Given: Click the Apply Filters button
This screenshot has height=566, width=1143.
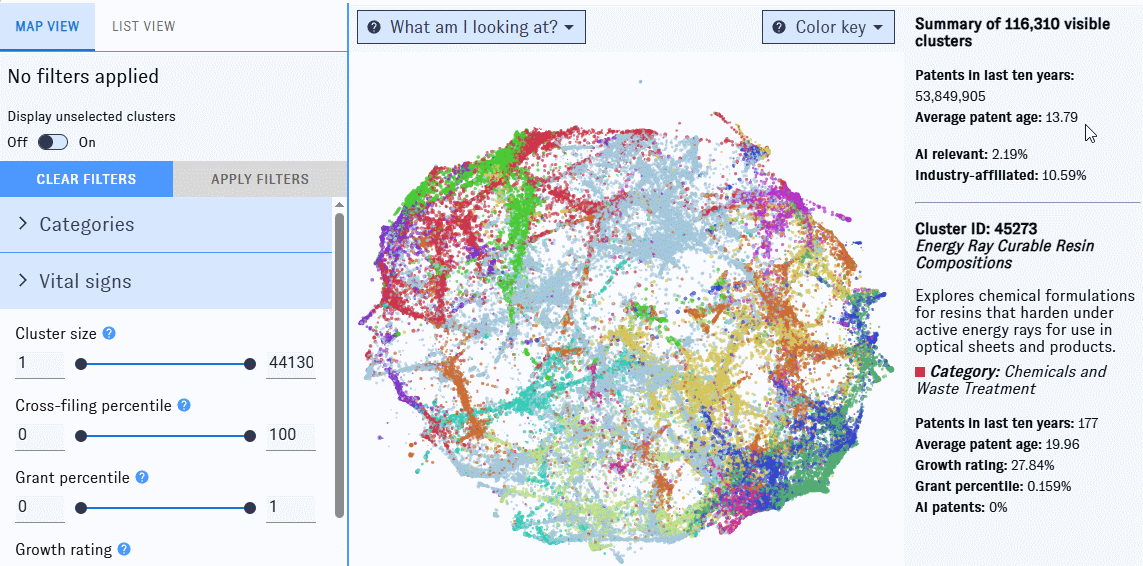Looking at the screenshot, I should coord(260,179).
